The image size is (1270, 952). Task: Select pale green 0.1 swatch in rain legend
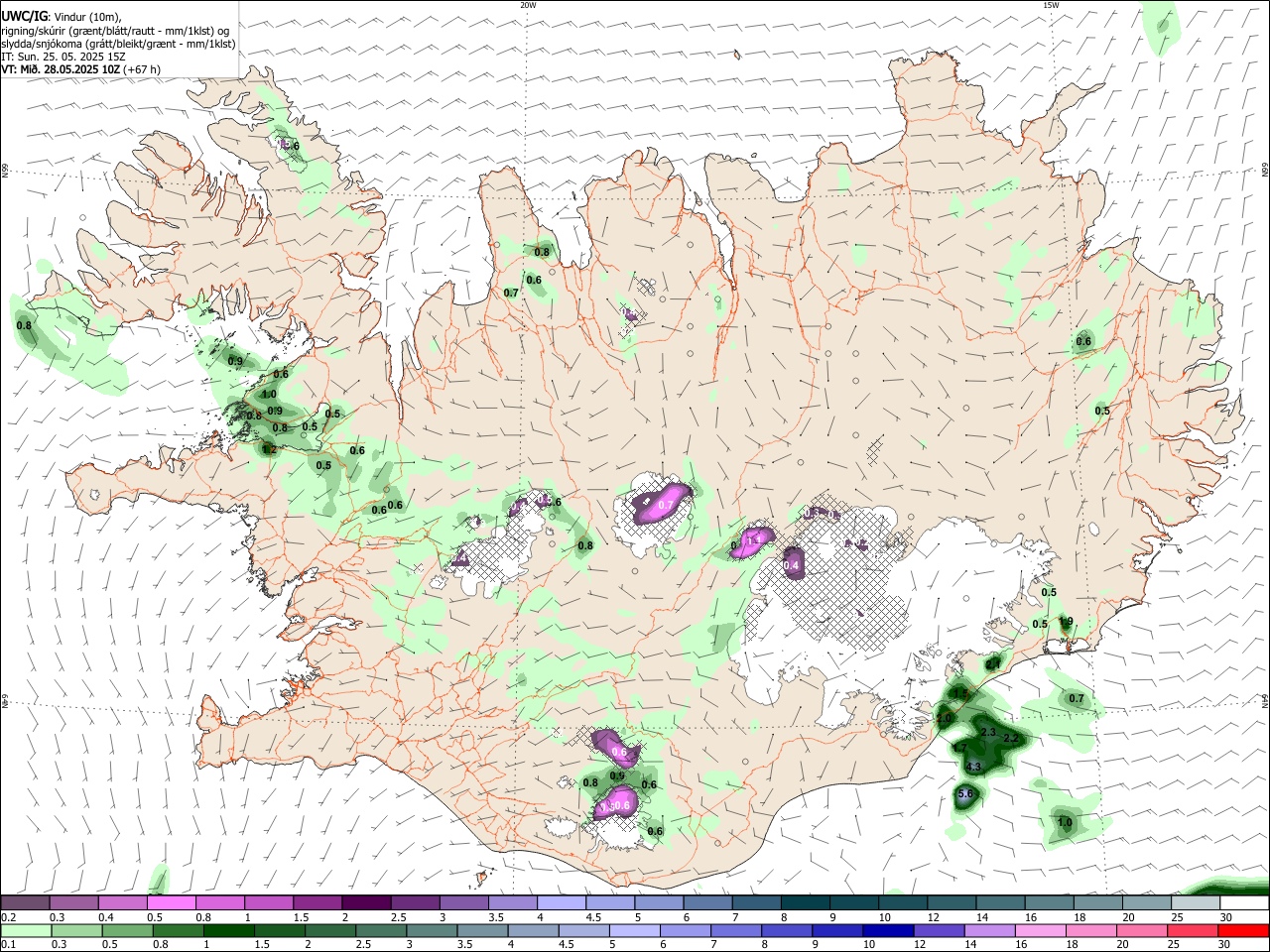pos(27,930)
